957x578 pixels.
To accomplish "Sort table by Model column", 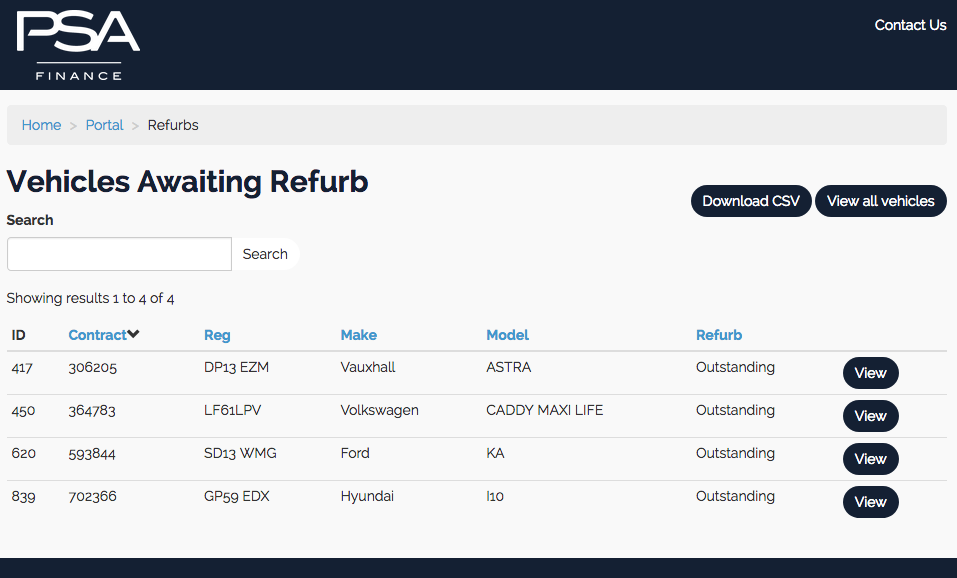I will click(507, 335).
